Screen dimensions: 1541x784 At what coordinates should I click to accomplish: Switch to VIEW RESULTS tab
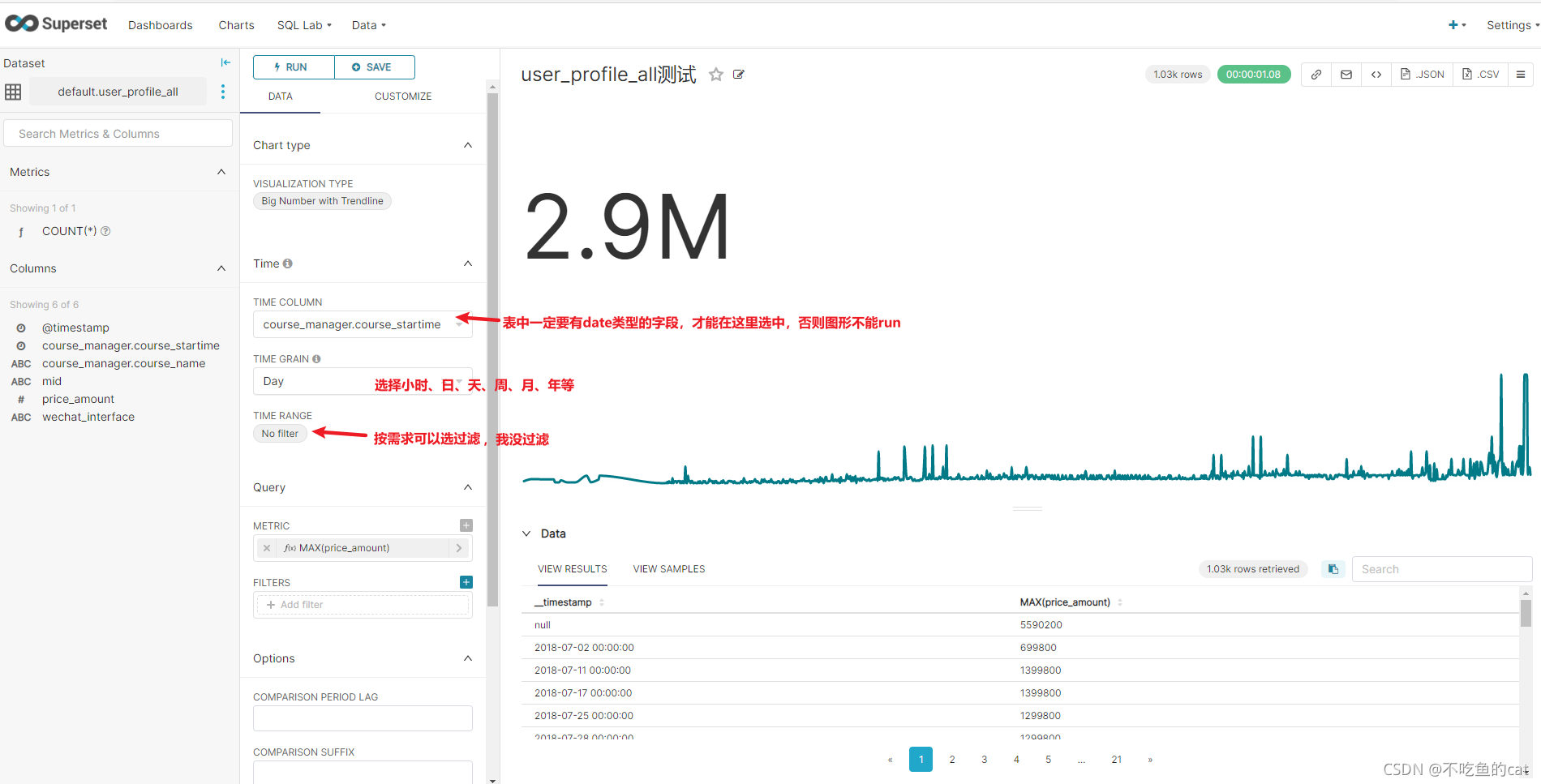[573, 569]
